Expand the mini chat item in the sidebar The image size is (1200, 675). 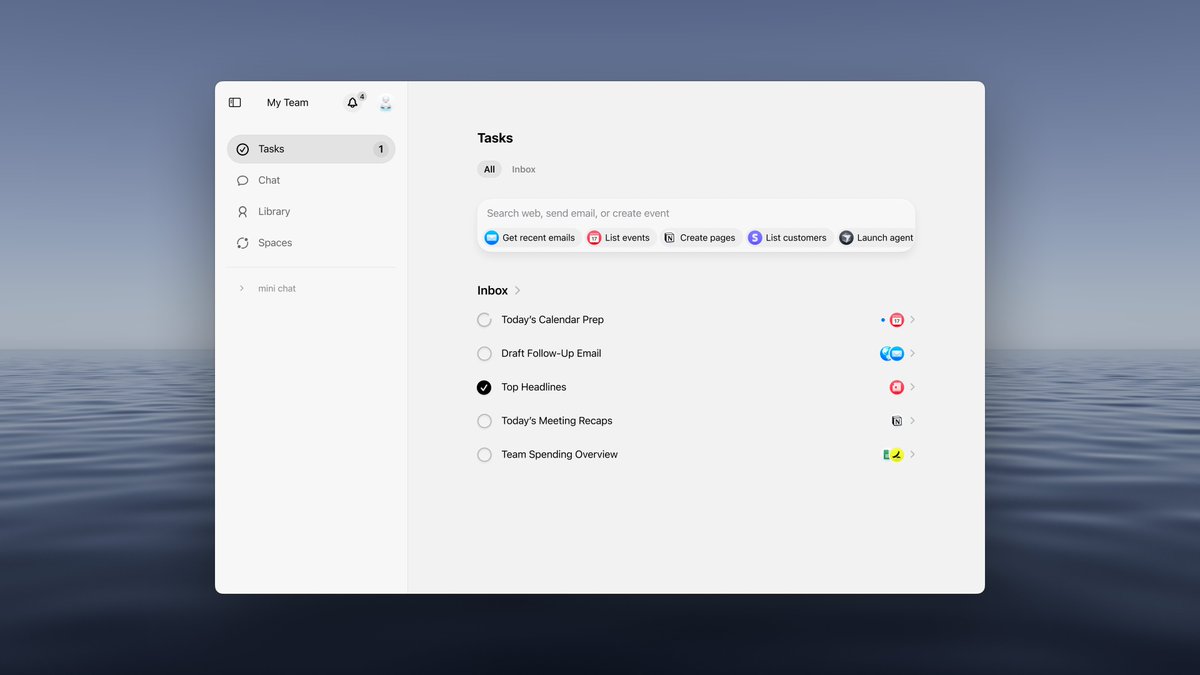click(240, 288)
